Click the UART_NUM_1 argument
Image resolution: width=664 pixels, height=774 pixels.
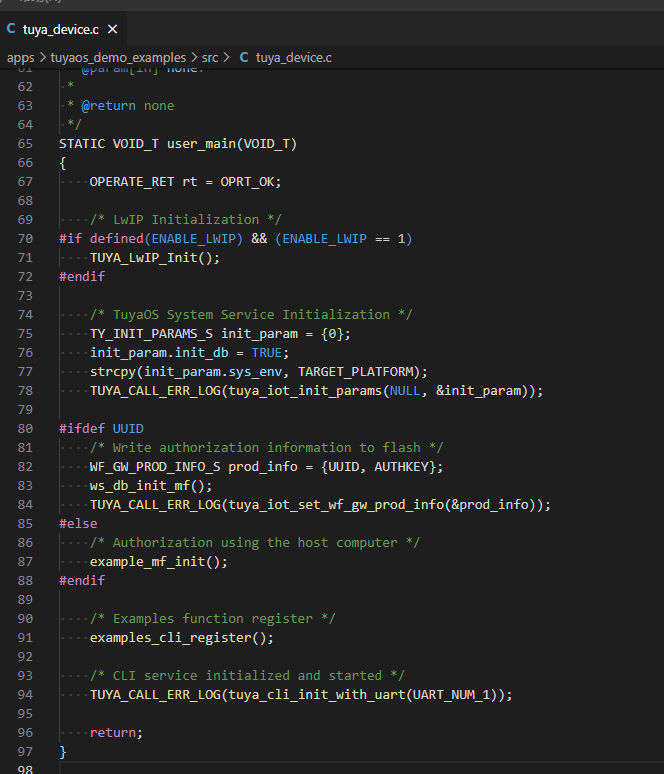click(x=451, y=695)
